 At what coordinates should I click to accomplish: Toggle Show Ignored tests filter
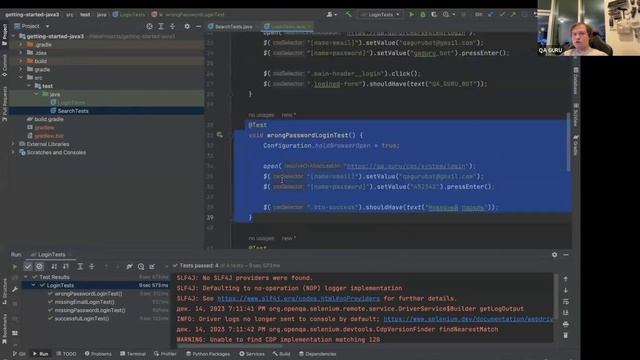(39, 267)
